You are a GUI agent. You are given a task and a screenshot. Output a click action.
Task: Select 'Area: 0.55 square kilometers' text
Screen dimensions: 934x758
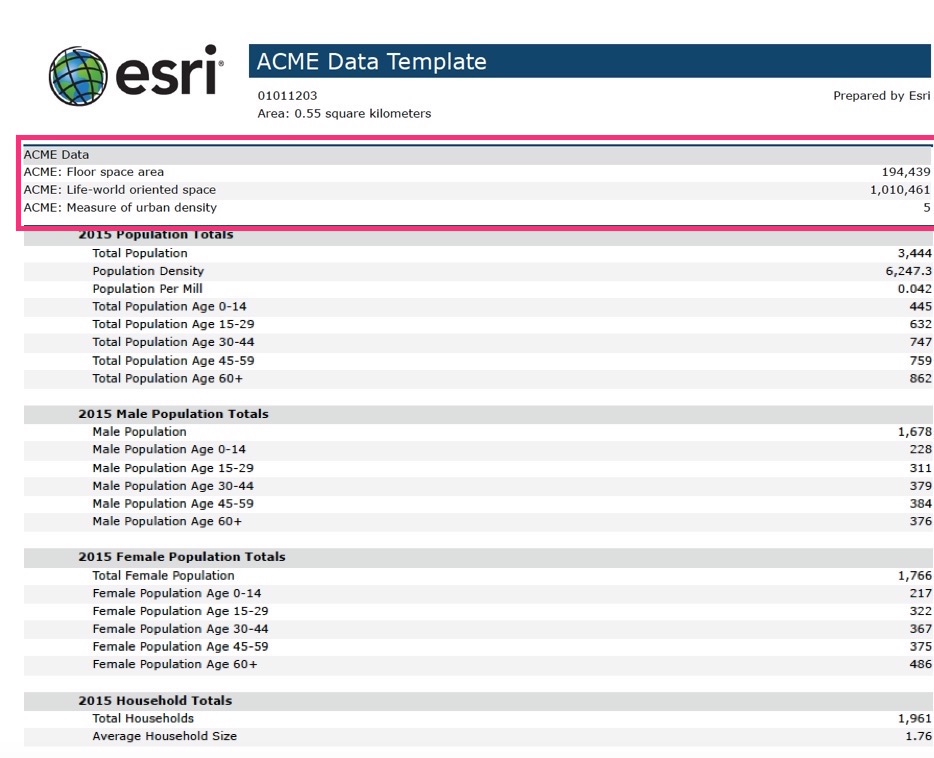tap(344, 114)
